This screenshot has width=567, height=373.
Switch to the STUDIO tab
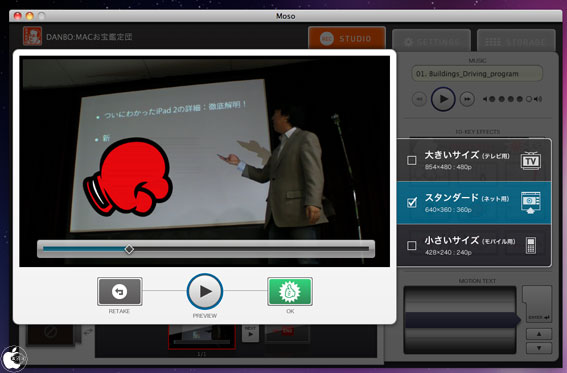[x=347, y=38]
